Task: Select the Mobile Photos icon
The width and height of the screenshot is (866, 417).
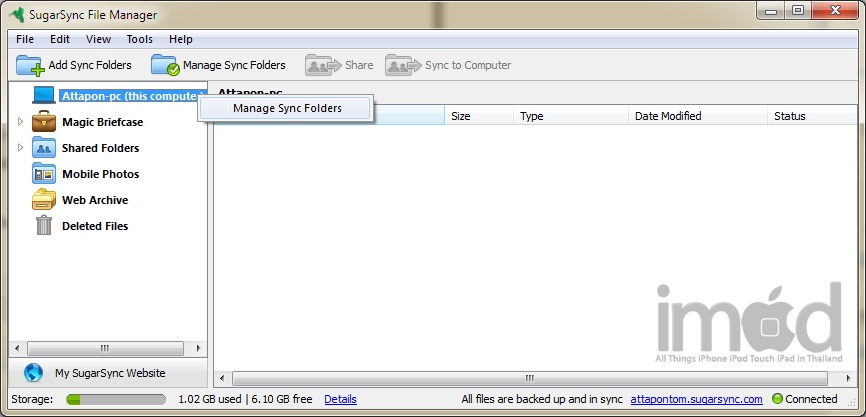Action: tap(44, 174)
